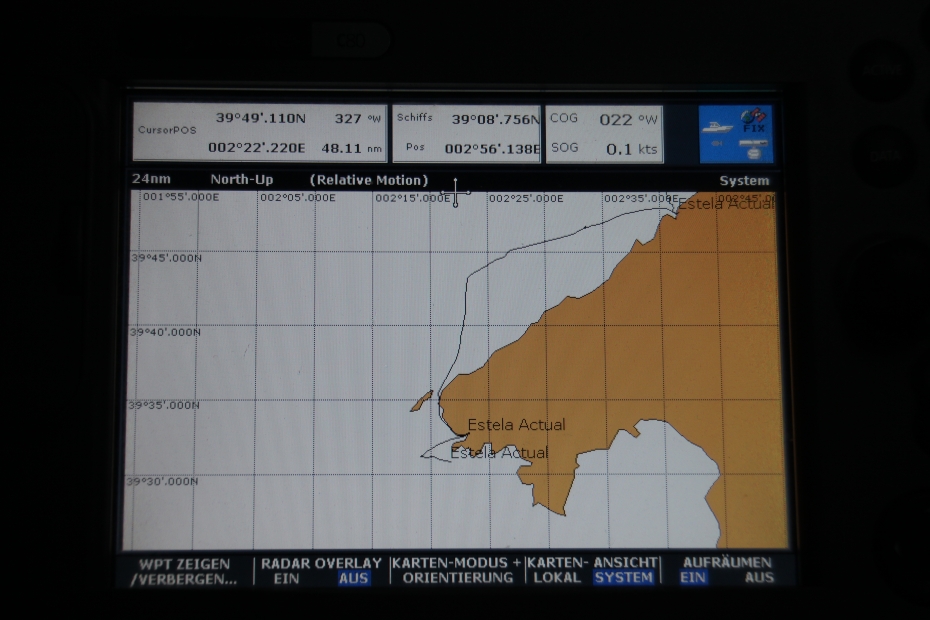Click cursor latitude 39°49'.110N
The width and height of the screenshot is (930, 620).
tap(260, 118)
